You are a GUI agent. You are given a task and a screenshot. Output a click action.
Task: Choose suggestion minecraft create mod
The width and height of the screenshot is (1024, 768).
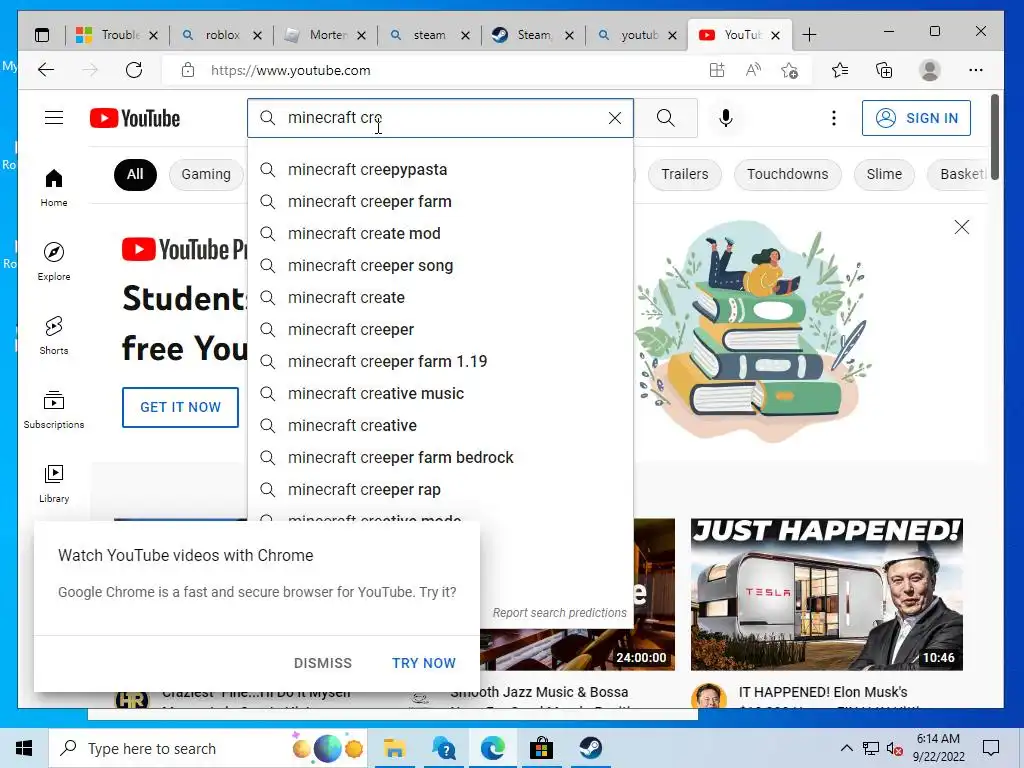[x=440, y=234]
